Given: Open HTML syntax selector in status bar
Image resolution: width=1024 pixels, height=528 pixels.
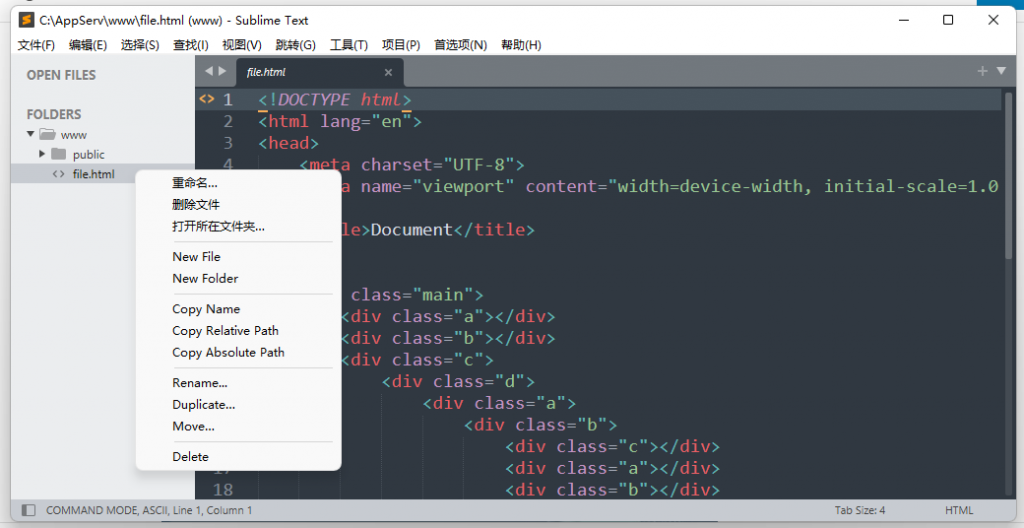Looking at the screenshot, I should coord(959,510).
